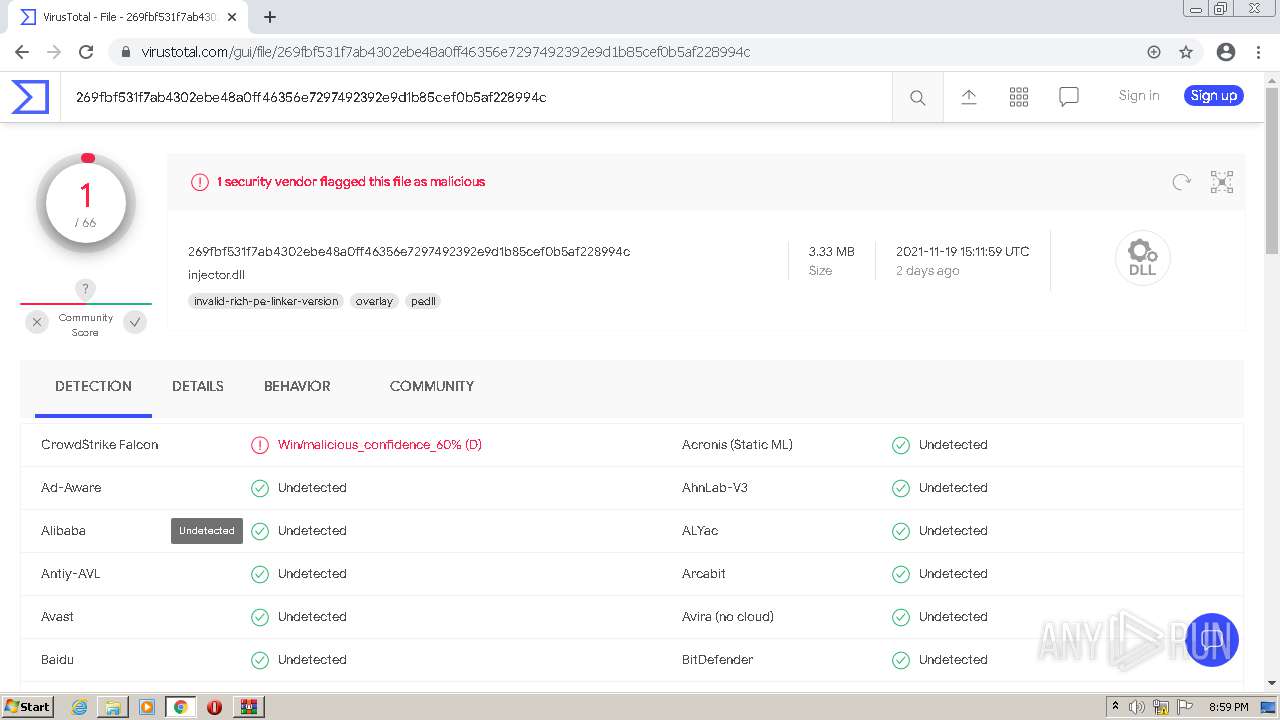The width and height of the screenshot is (1280, 720).
Task: Click the VirusTotal sigma logo
Action: [30, 97]
